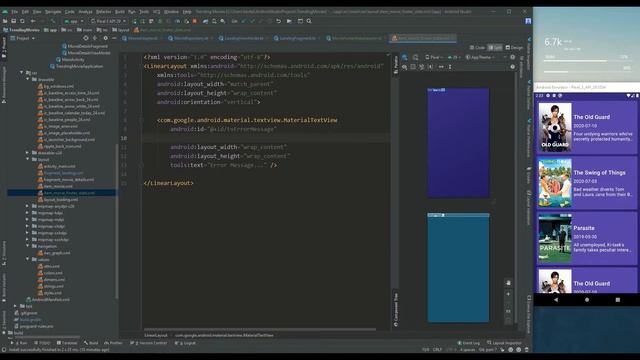Screen dimensions: 640x360
Task: Open the Project panel gear settings
Action: [105, 38]
